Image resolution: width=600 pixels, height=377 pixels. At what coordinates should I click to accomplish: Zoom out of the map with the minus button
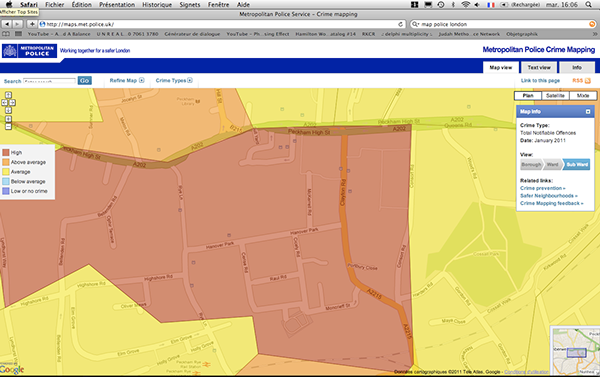[8, 126]
